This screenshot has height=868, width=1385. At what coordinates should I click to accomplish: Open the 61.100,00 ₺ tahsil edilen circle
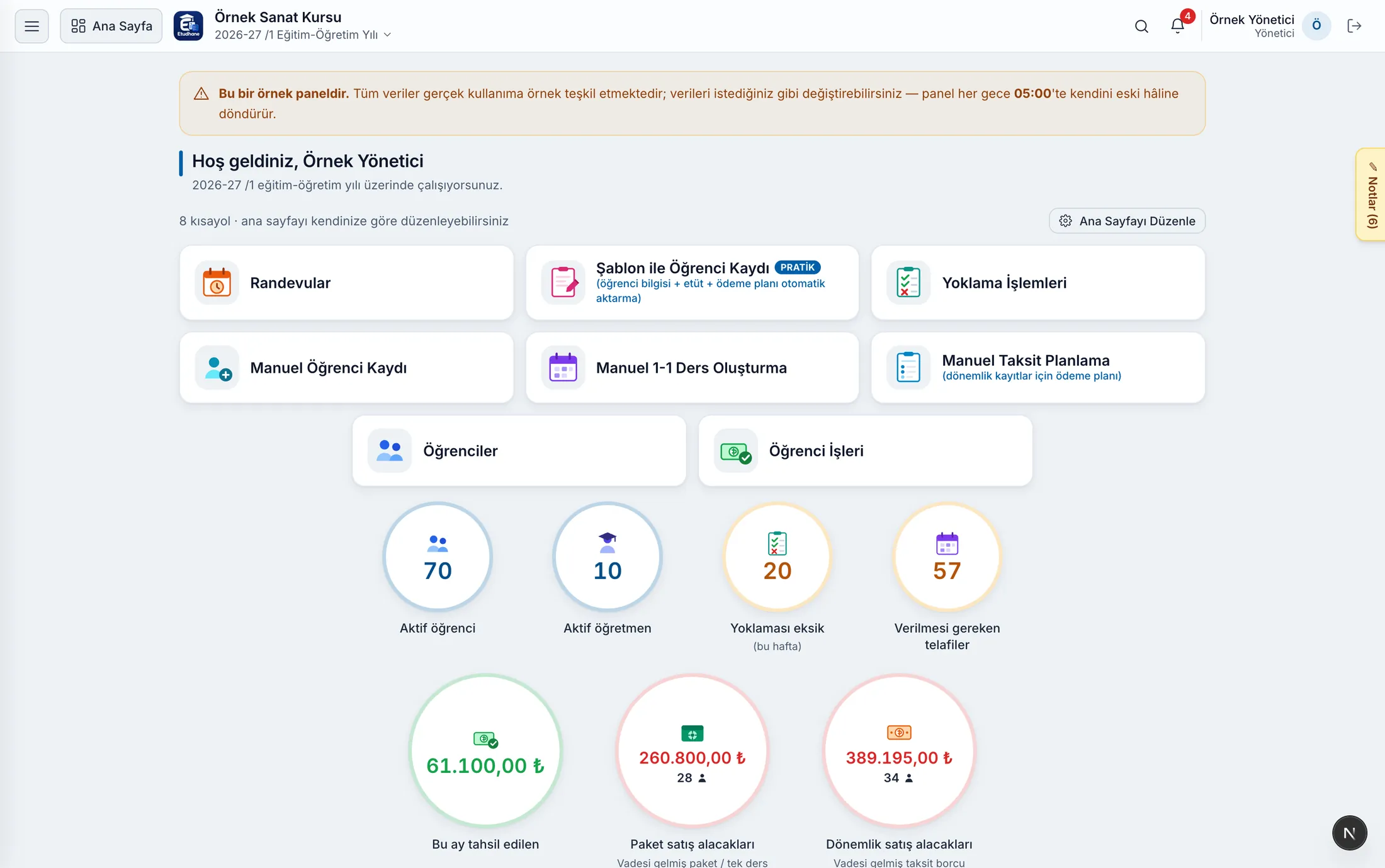(x=485, y=750)
